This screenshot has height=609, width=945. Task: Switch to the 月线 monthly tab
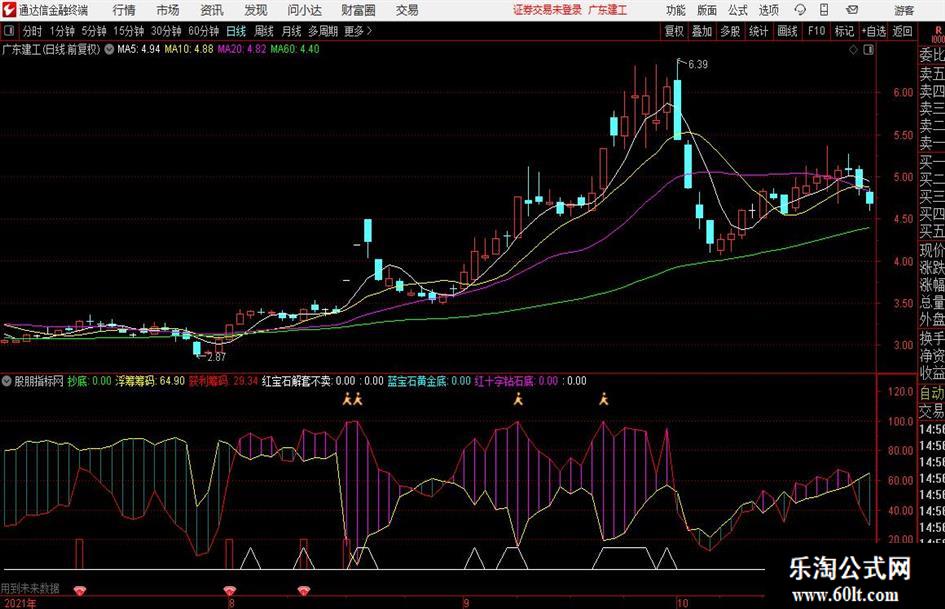click(x=292, y=31)
